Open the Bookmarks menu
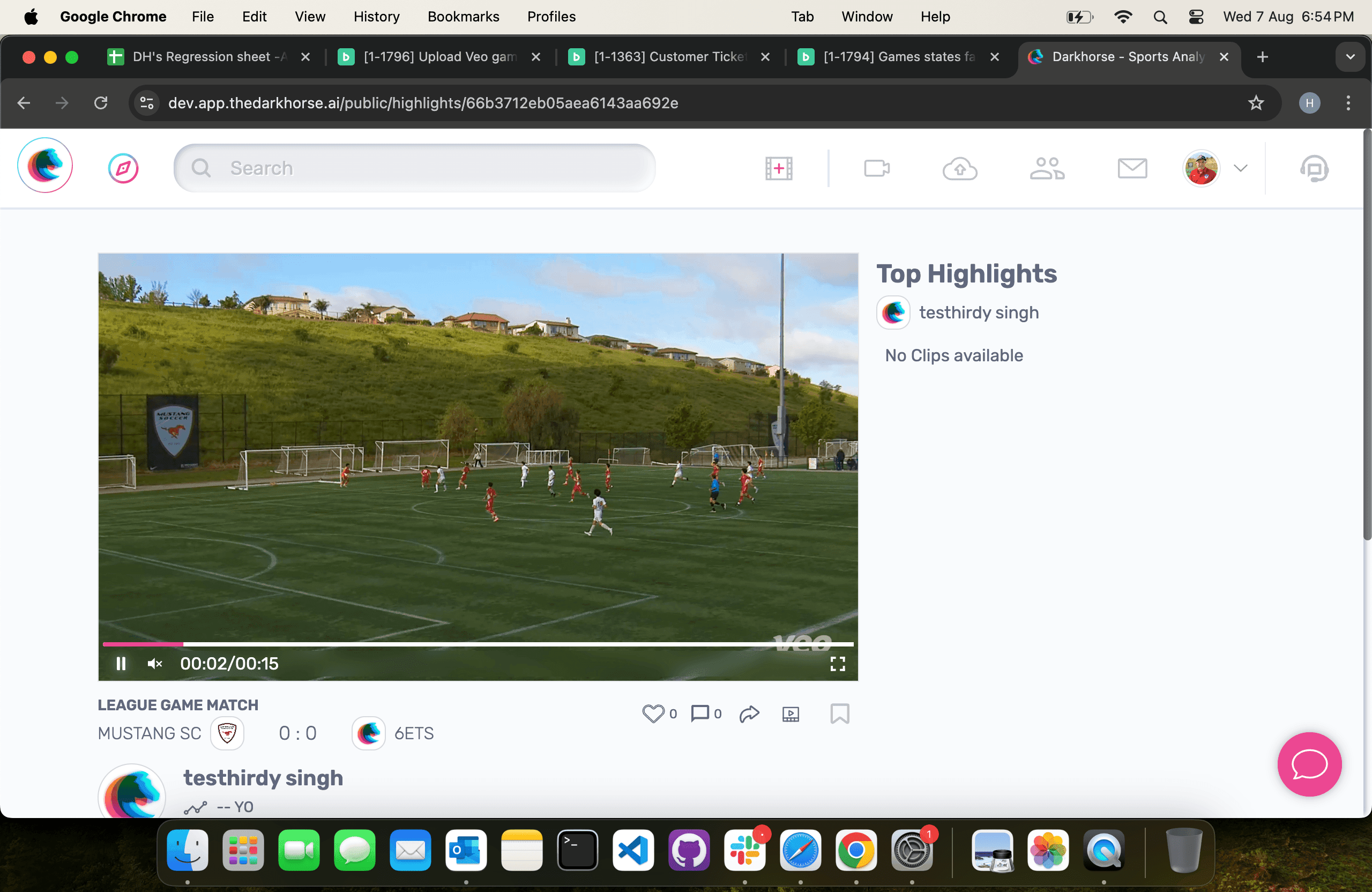Screen dimensions: 1372x892 [x=464, y=17]
